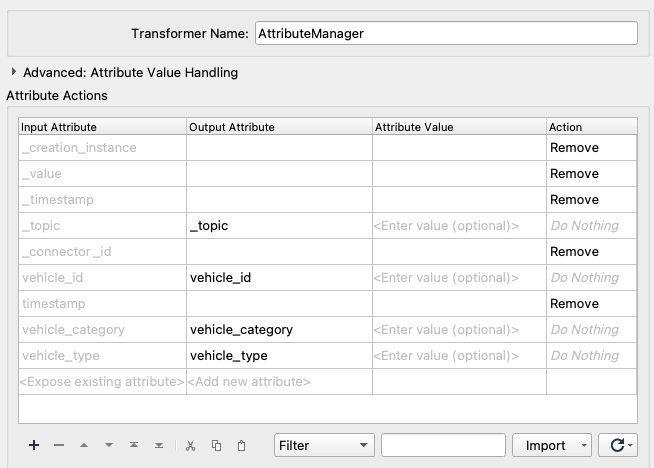
Task: Select the vehicle_type input attribute cell
Action: pyautogui.click(x=102, y=355)
